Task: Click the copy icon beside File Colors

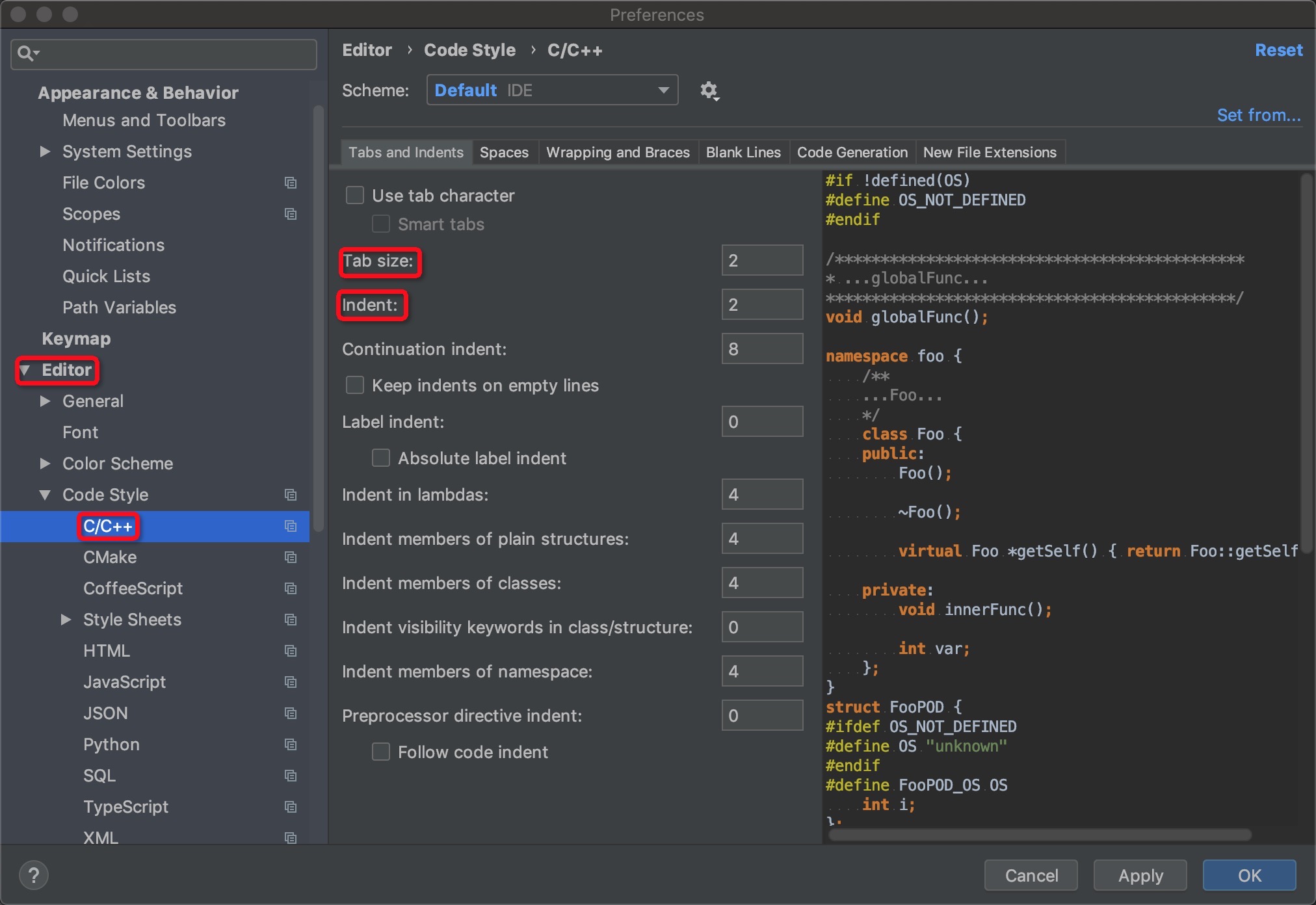Action: click(291, 183)
